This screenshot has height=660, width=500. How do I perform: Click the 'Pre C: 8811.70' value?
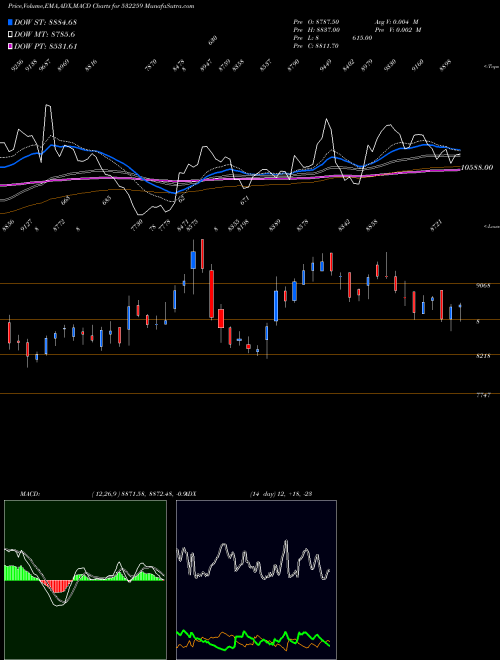[x=316, y=46]
